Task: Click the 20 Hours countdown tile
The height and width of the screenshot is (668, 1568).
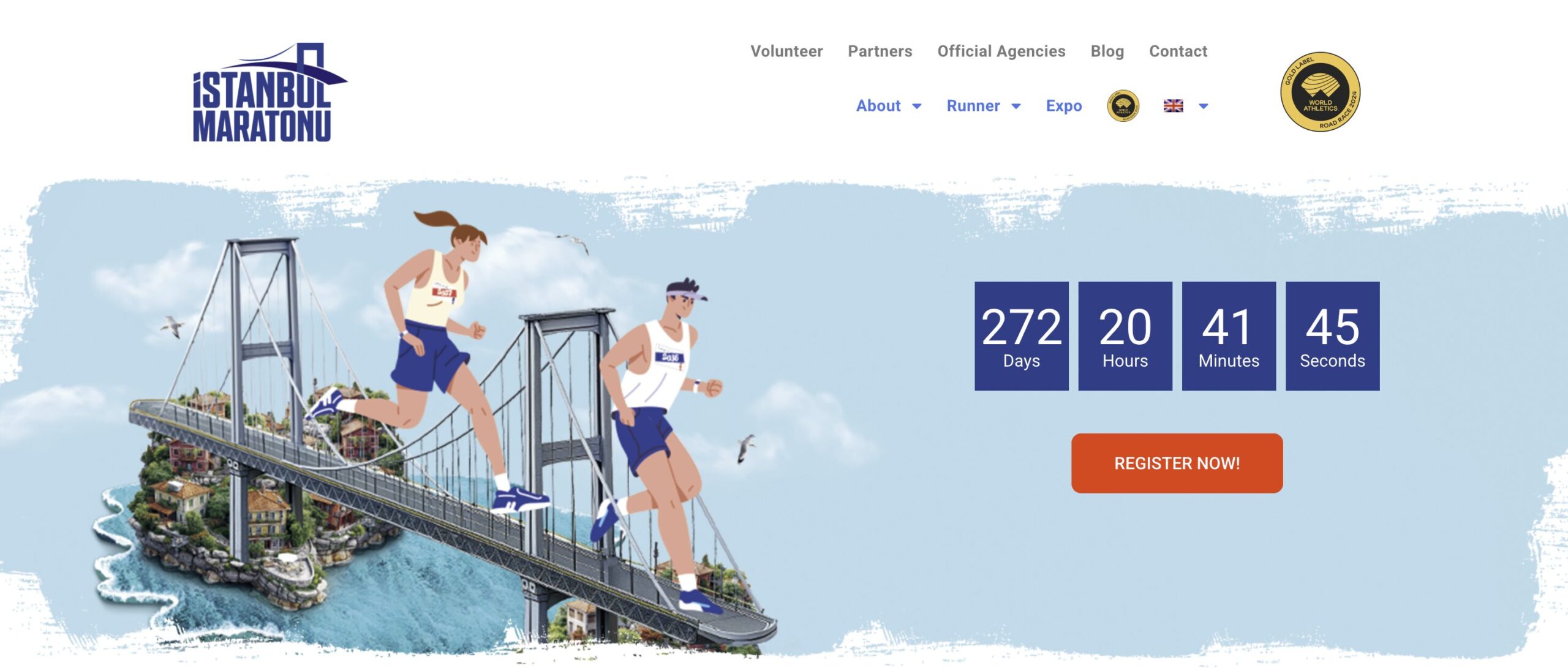Action: (1125, 336)
